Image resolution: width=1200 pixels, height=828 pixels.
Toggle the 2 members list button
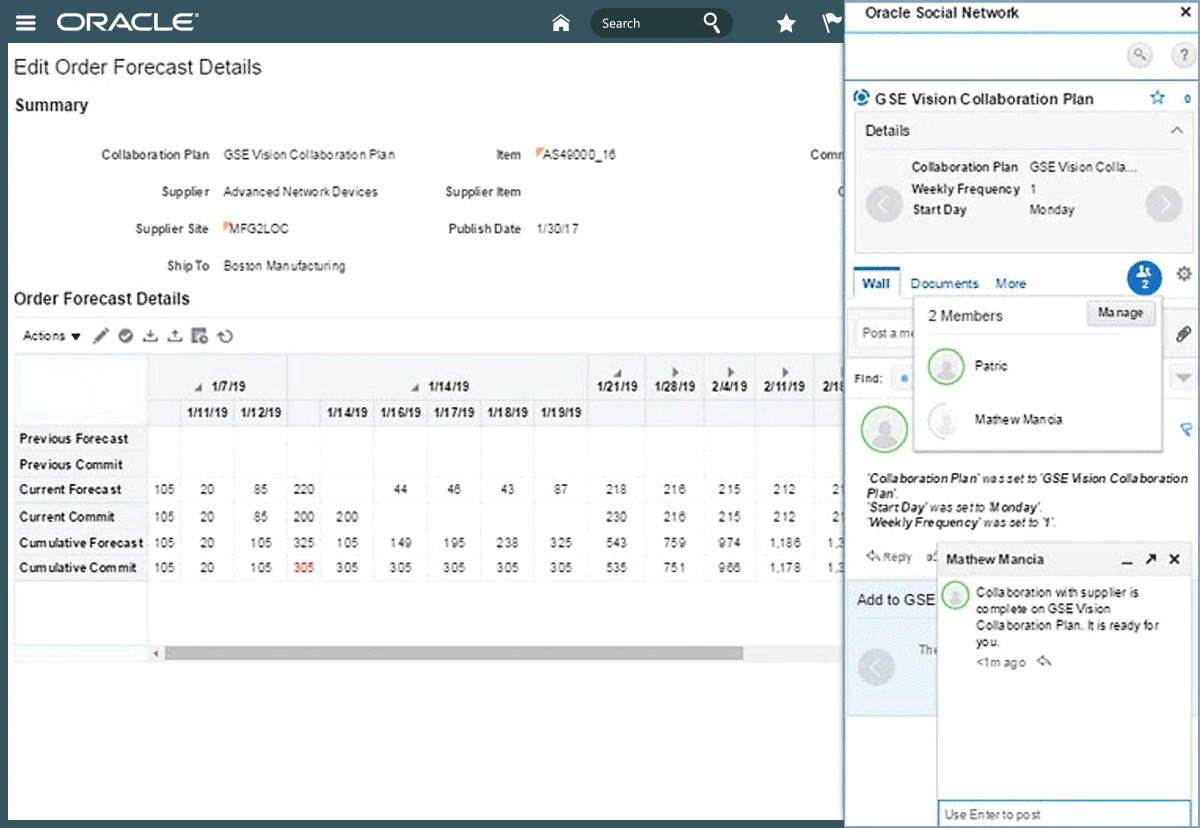pyautogui.click(x=1144, y=277)
